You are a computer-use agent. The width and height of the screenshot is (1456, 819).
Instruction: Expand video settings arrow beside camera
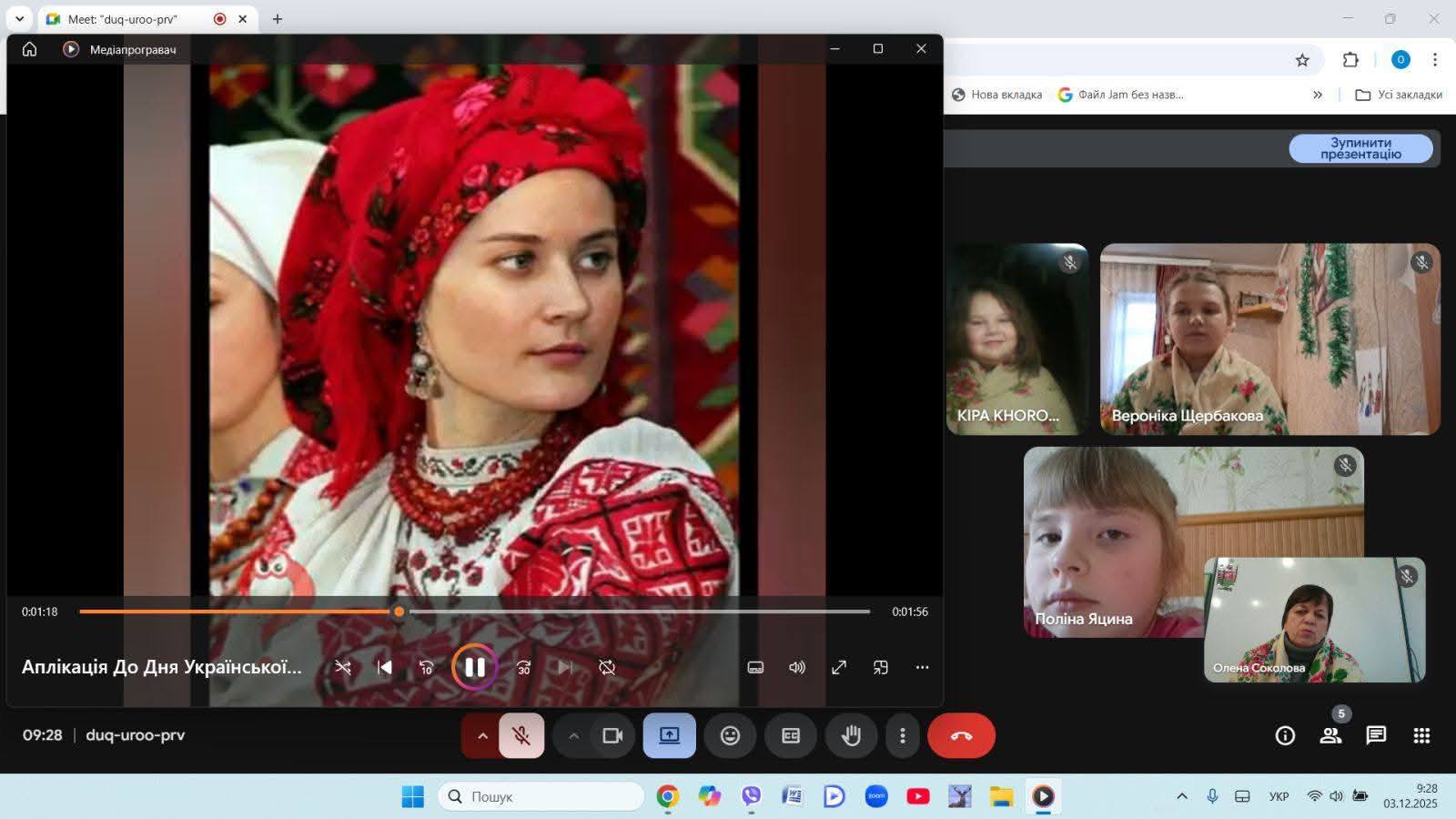[573, 735]
